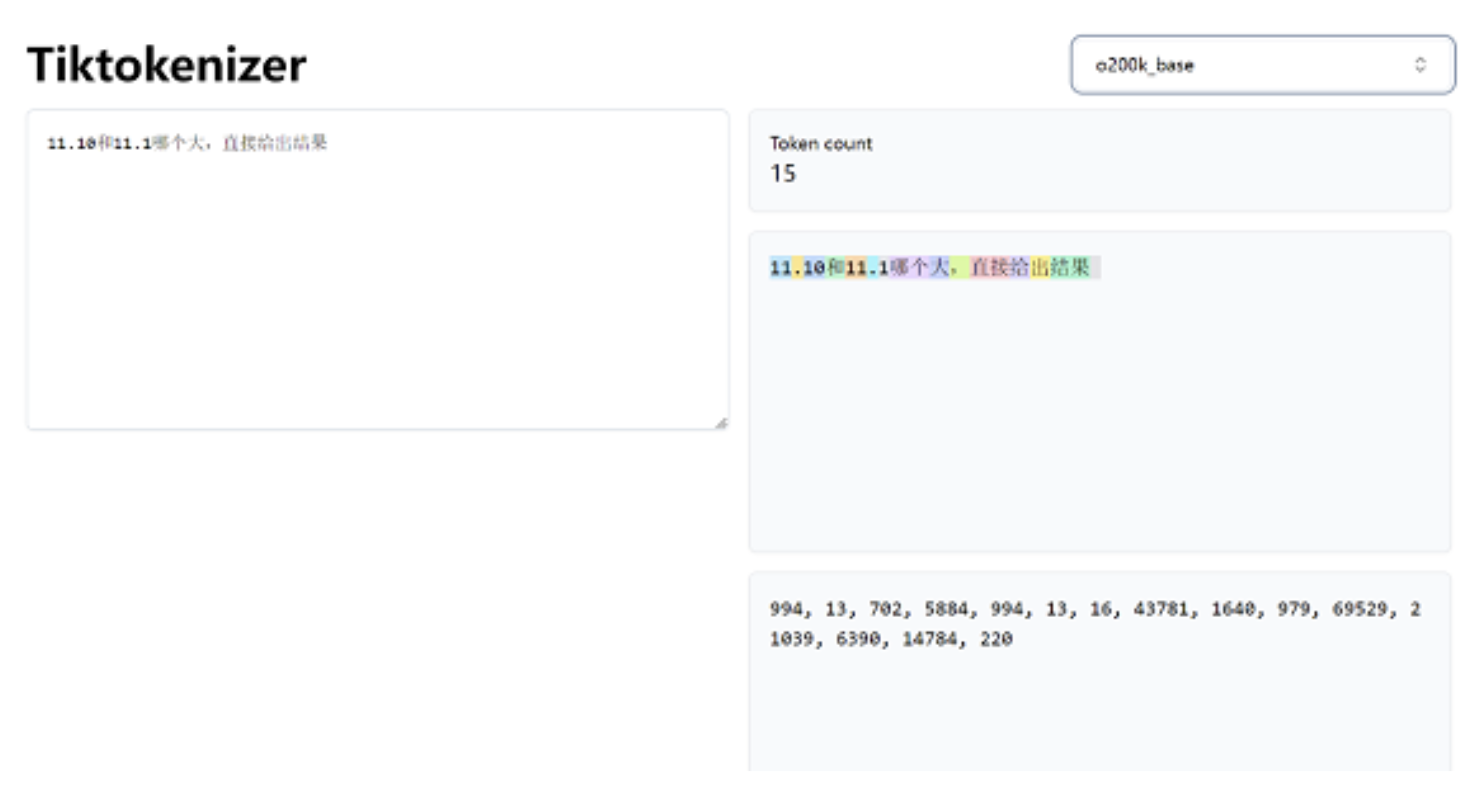Click the green "结果" highlighted token

1070,267
